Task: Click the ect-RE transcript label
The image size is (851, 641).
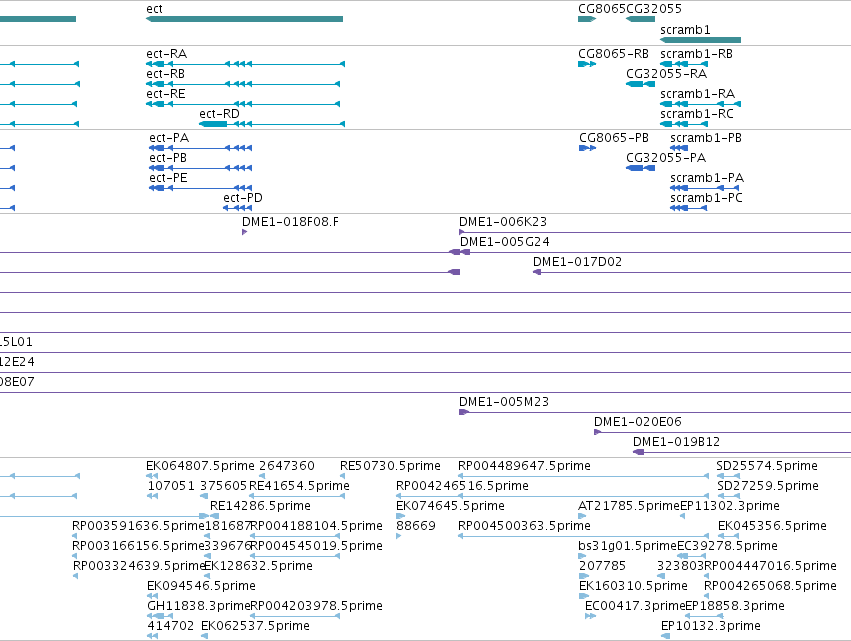Action: point(166,94)
